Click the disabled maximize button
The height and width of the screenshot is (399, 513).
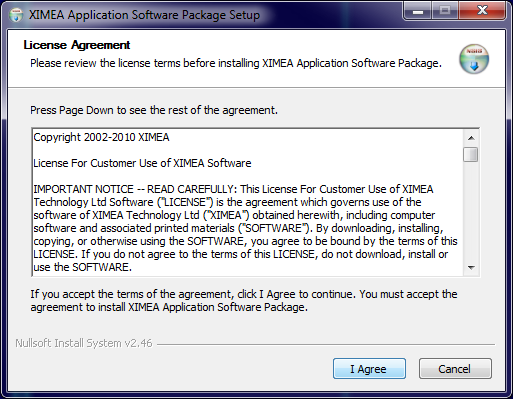445,11
